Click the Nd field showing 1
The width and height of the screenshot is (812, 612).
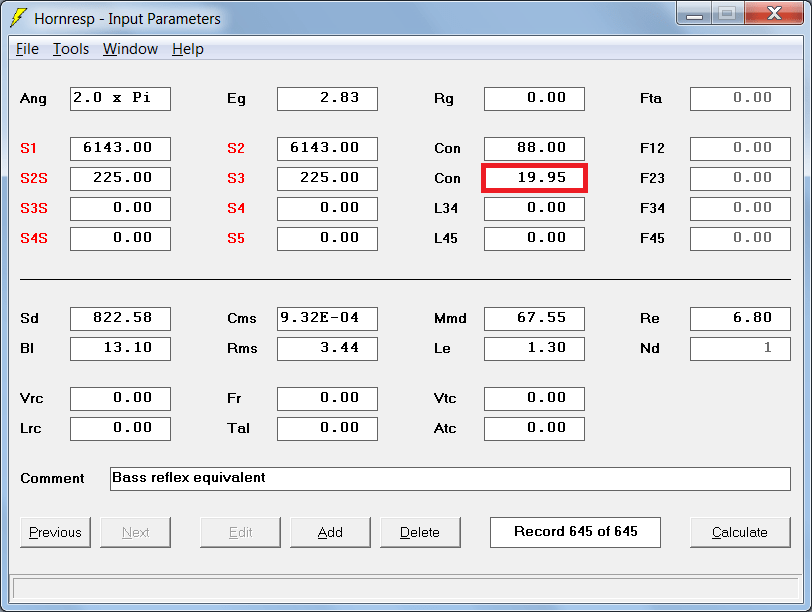point(741,349)
